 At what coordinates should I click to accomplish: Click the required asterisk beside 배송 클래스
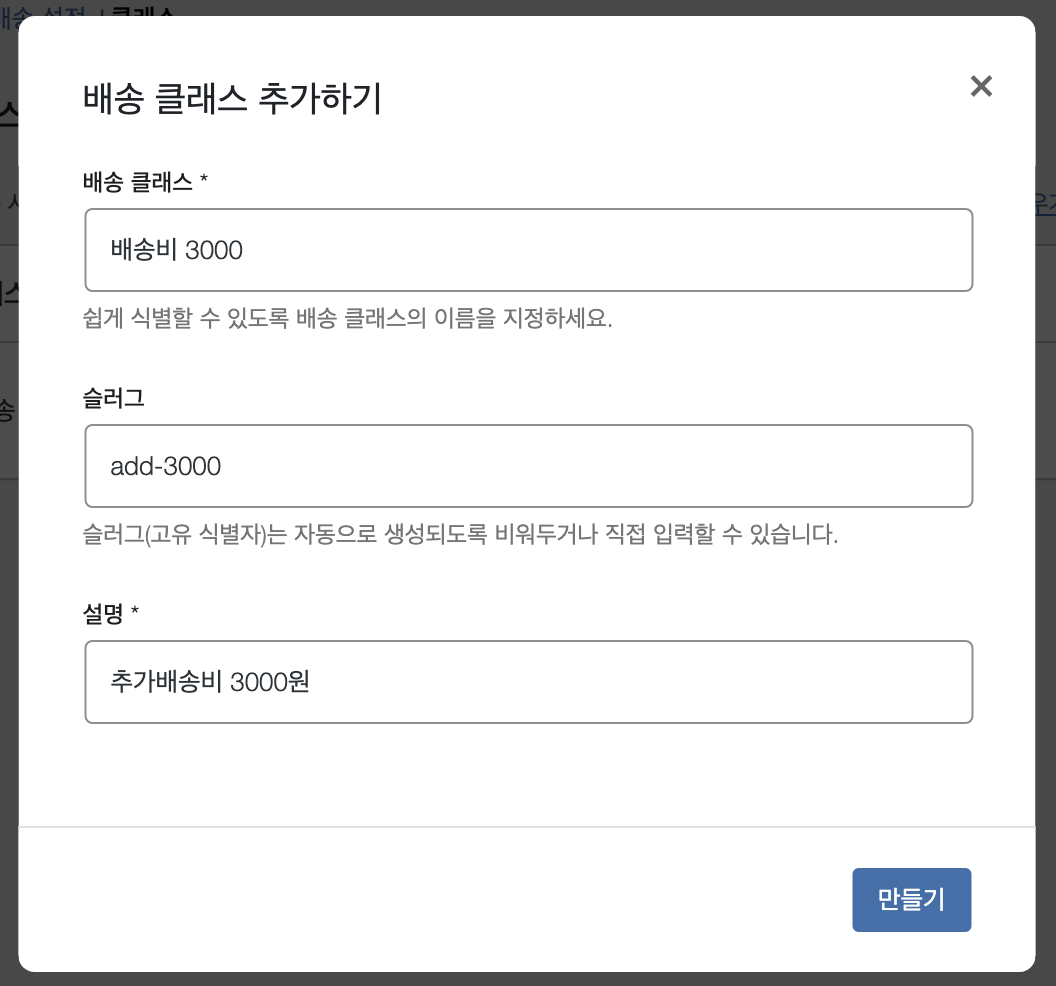(204, 179)
